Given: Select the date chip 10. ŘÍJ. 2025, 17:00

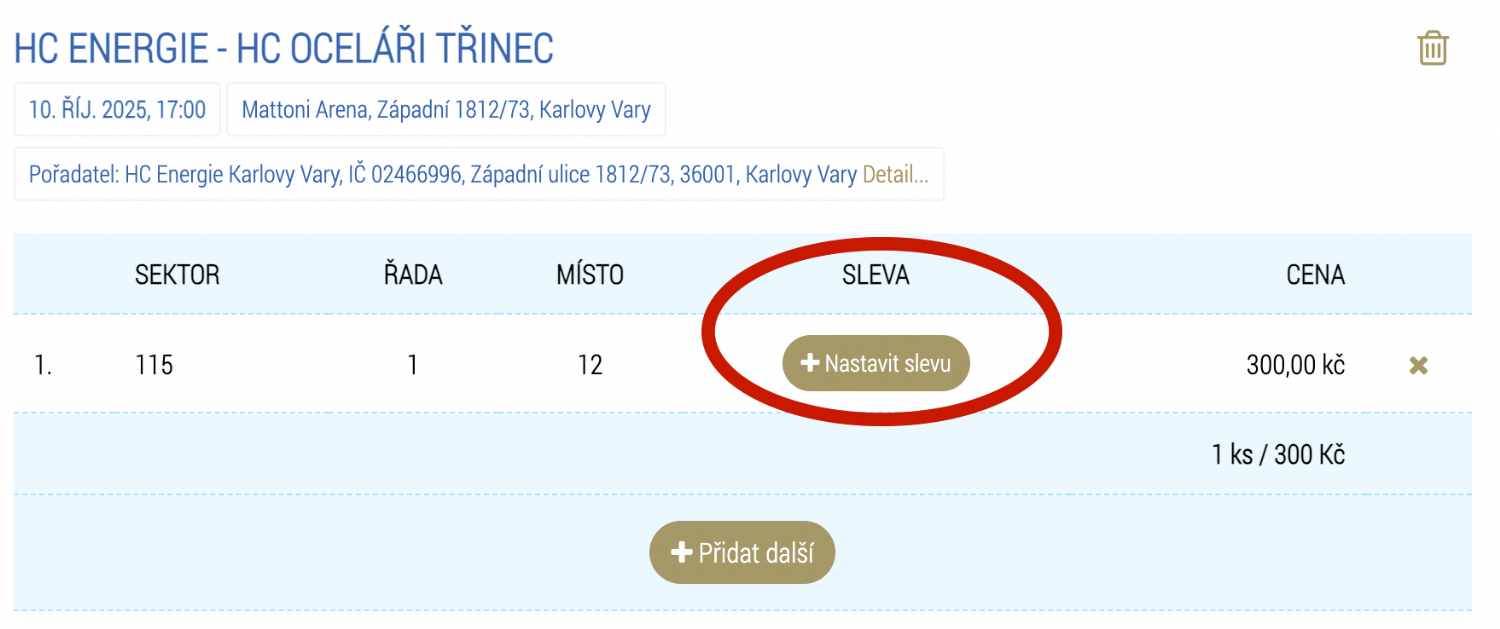Looking at the screenshot, I should [x=117, y=109].
